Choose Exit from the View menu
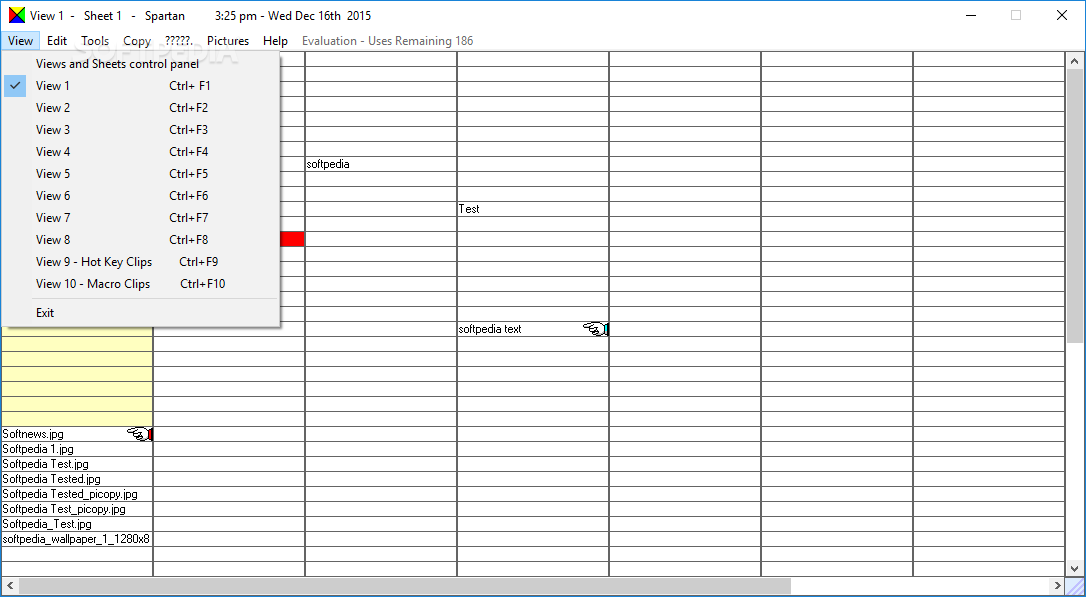Screen dimensions: 1086x597 141,313
